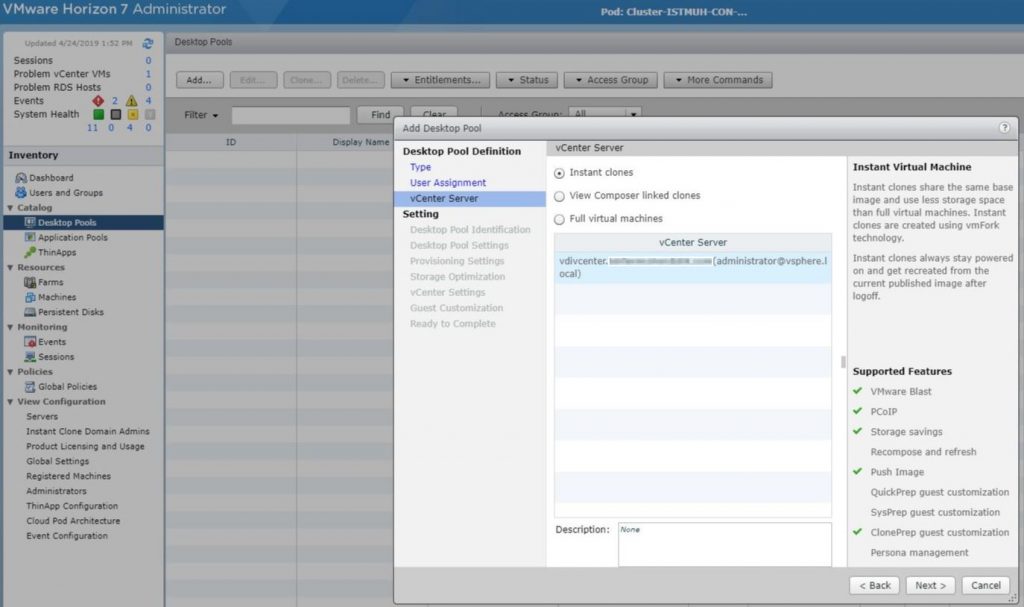Click the red error Events icon
The height and width of the screenshot is (607, 1024).
click(x=98, y=101)
